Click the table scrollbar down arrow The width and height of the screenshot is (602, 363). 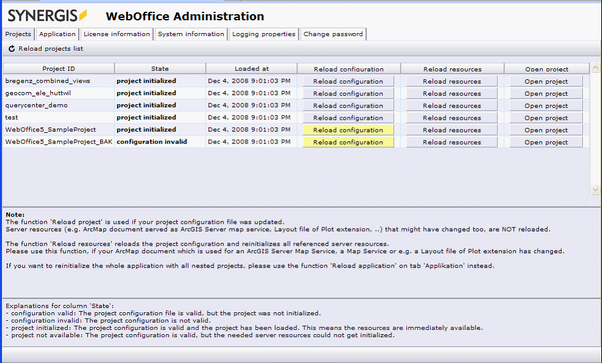595,189
